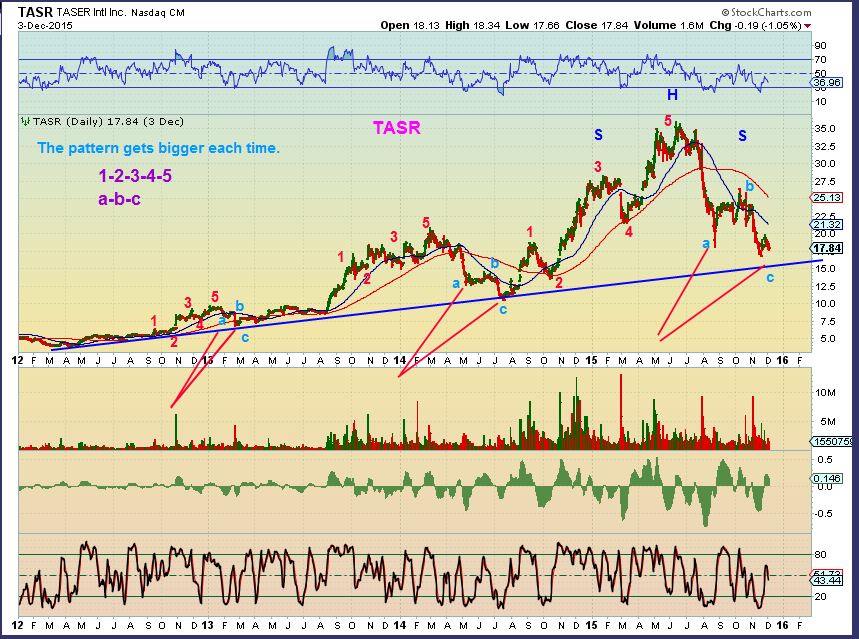Click the 'Chg -0.19 (-1.05%)' value

click(755, 25)
